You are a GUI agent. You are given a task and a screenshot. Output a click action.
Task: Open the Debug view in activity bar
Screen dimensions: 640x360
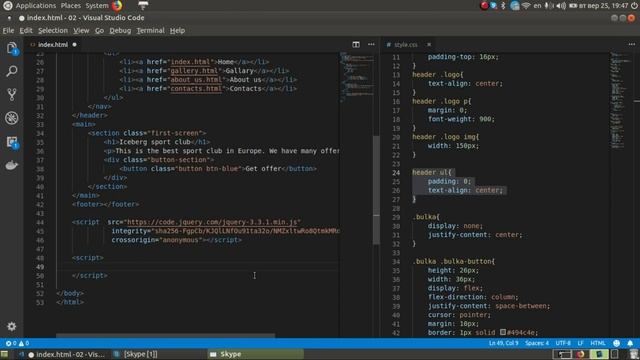click(x=12, y=118)
